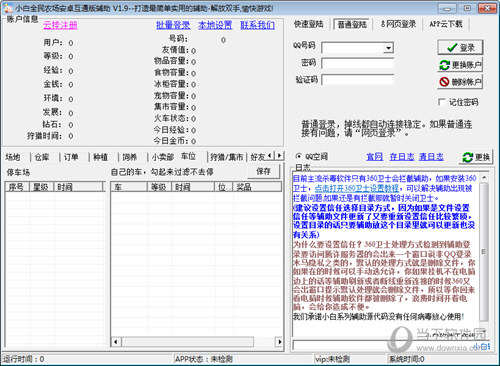500x366 pixels.
Task: Switch to the 订单 tab
Action: (x=71, y=157)
